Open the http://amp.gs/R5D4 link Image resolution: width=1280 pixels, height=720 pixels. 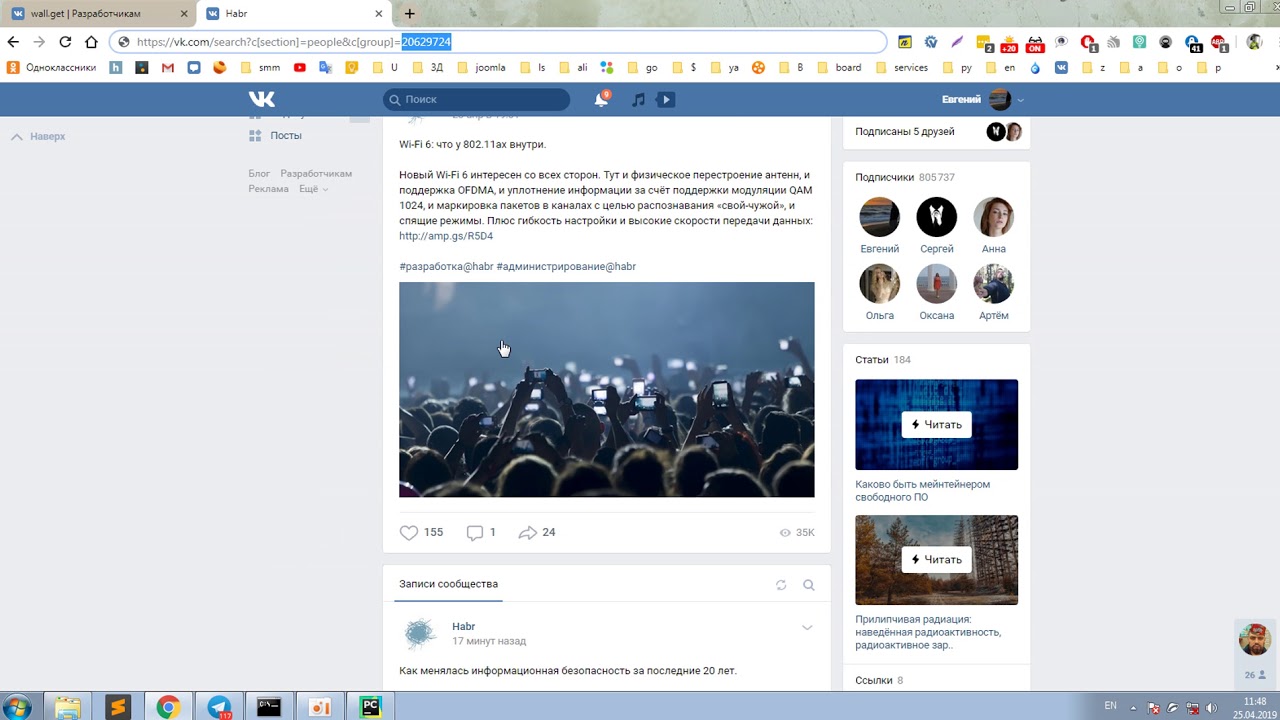tap(446, 236)
